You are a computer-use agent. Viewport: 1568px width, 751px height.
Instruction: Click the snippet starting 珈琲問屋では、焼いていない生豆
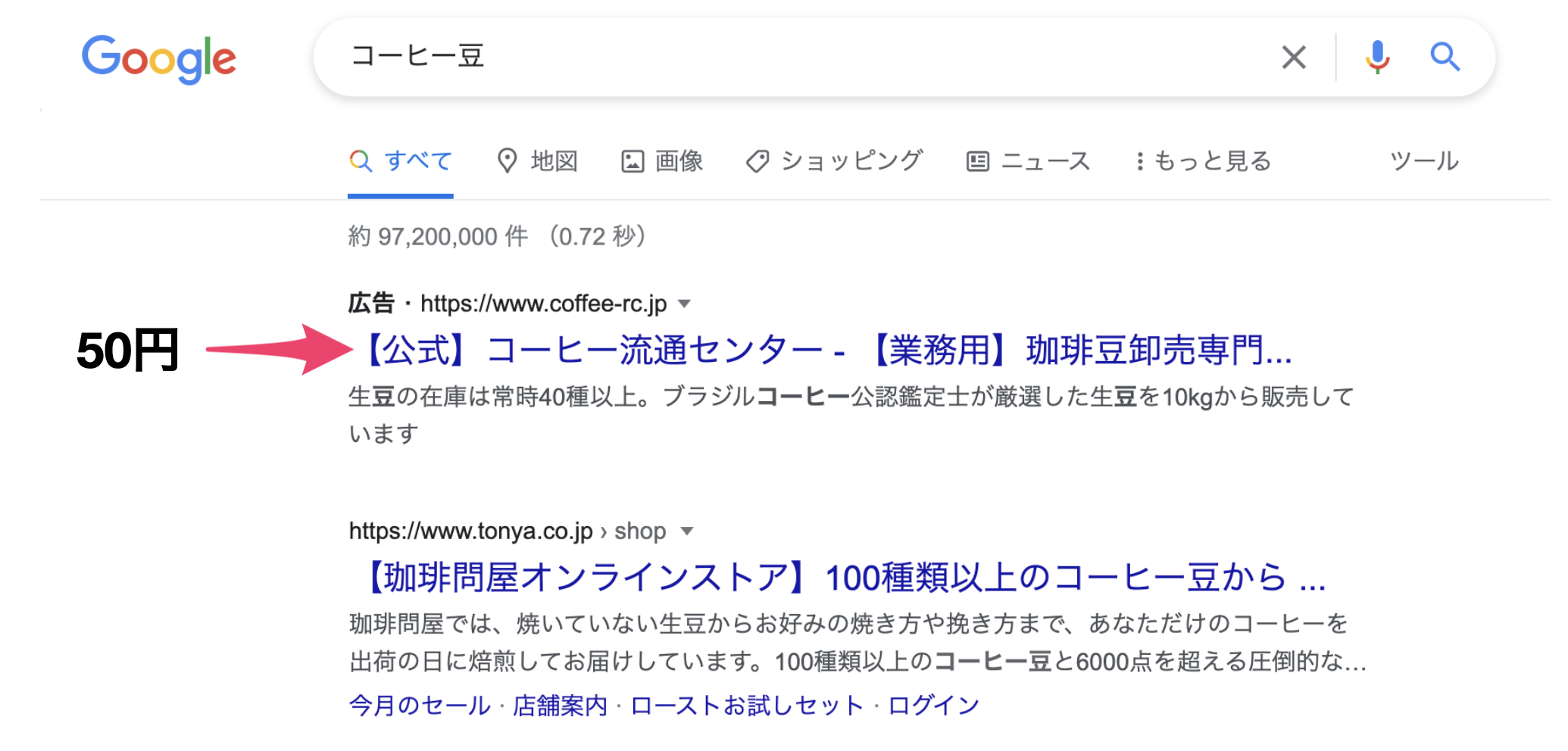857,642
